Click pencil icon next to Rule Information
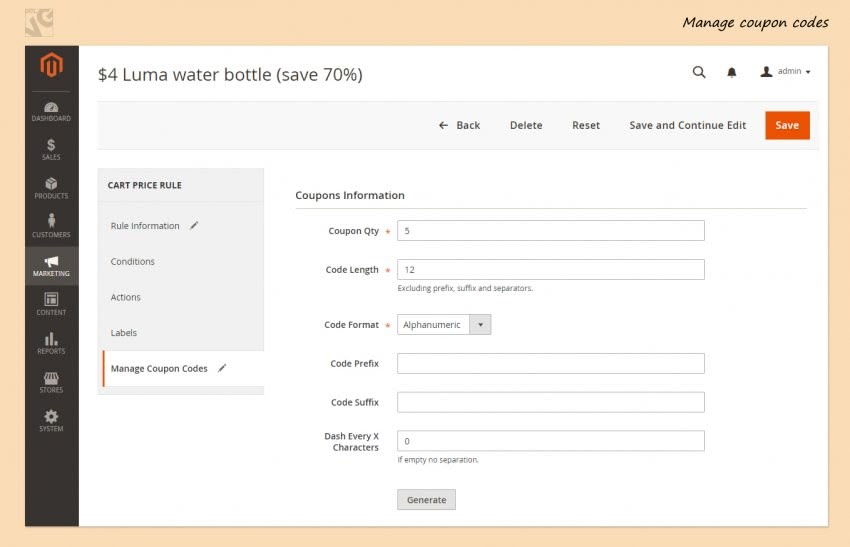The width and height of the screenshot is (850, 547). coord(194,226)
